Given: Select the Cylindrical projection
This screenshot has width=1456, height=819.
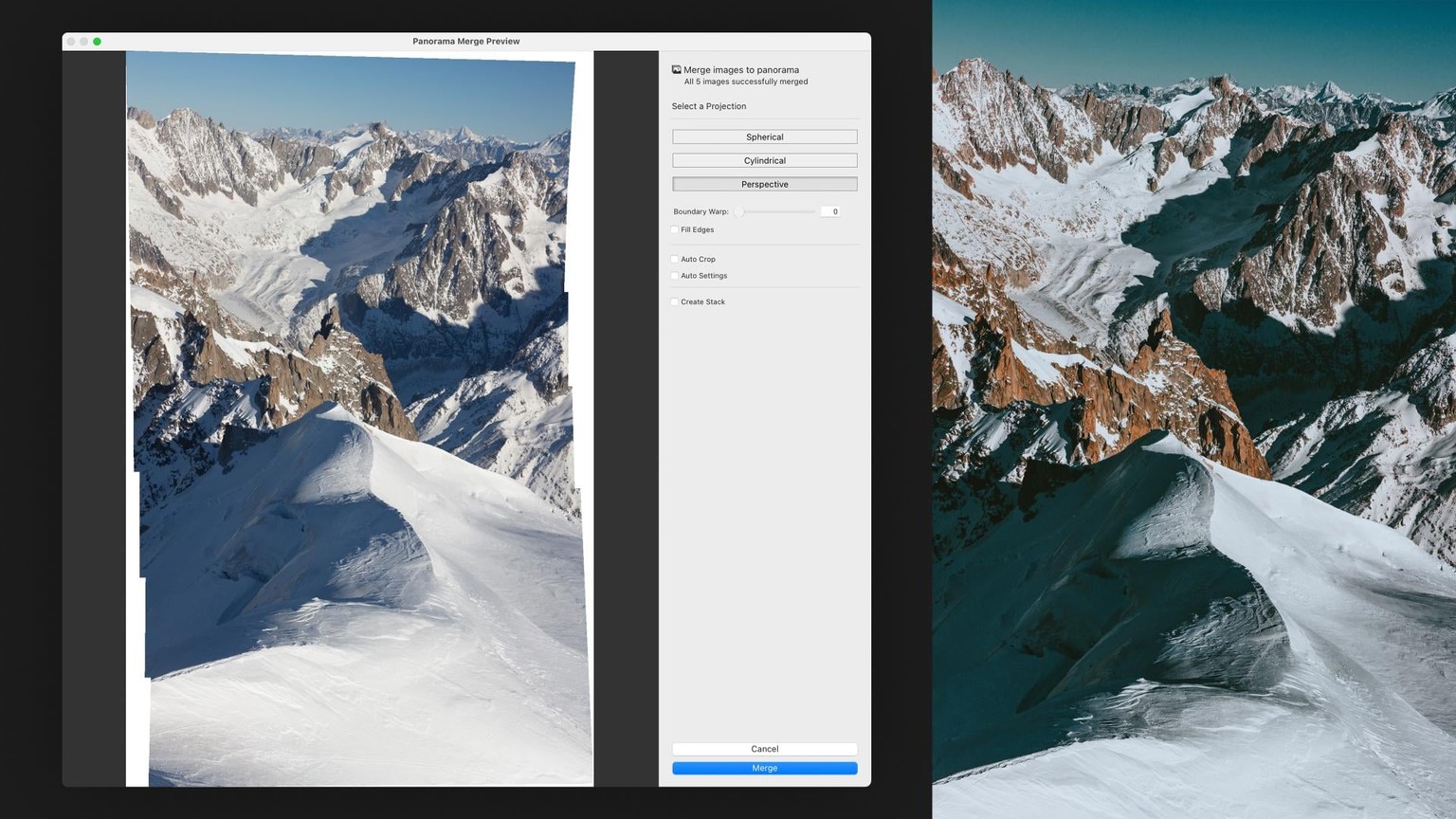Looking at the screenshot, I should click(764, 160).
